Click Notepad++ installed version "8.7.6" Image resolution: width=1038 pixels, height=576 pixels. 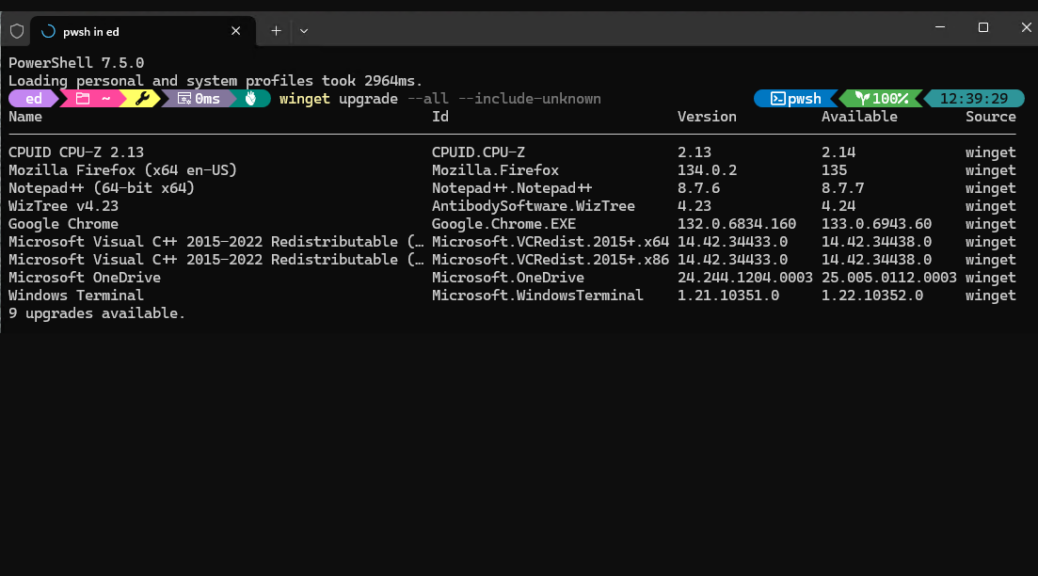(698, 188)
